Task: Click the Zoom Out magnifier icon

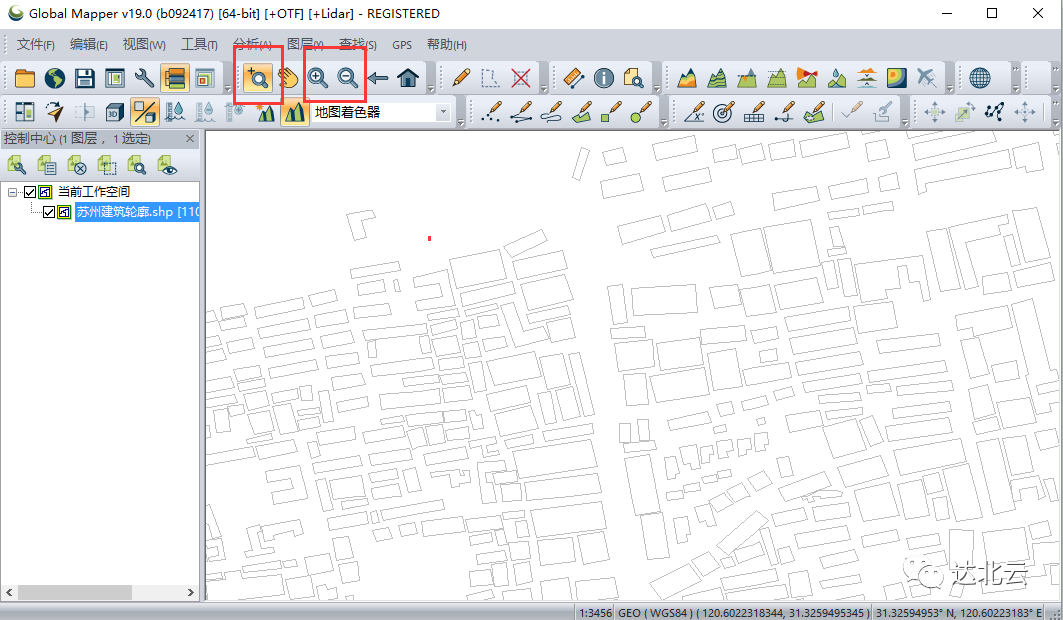Action: click(348, 78)
